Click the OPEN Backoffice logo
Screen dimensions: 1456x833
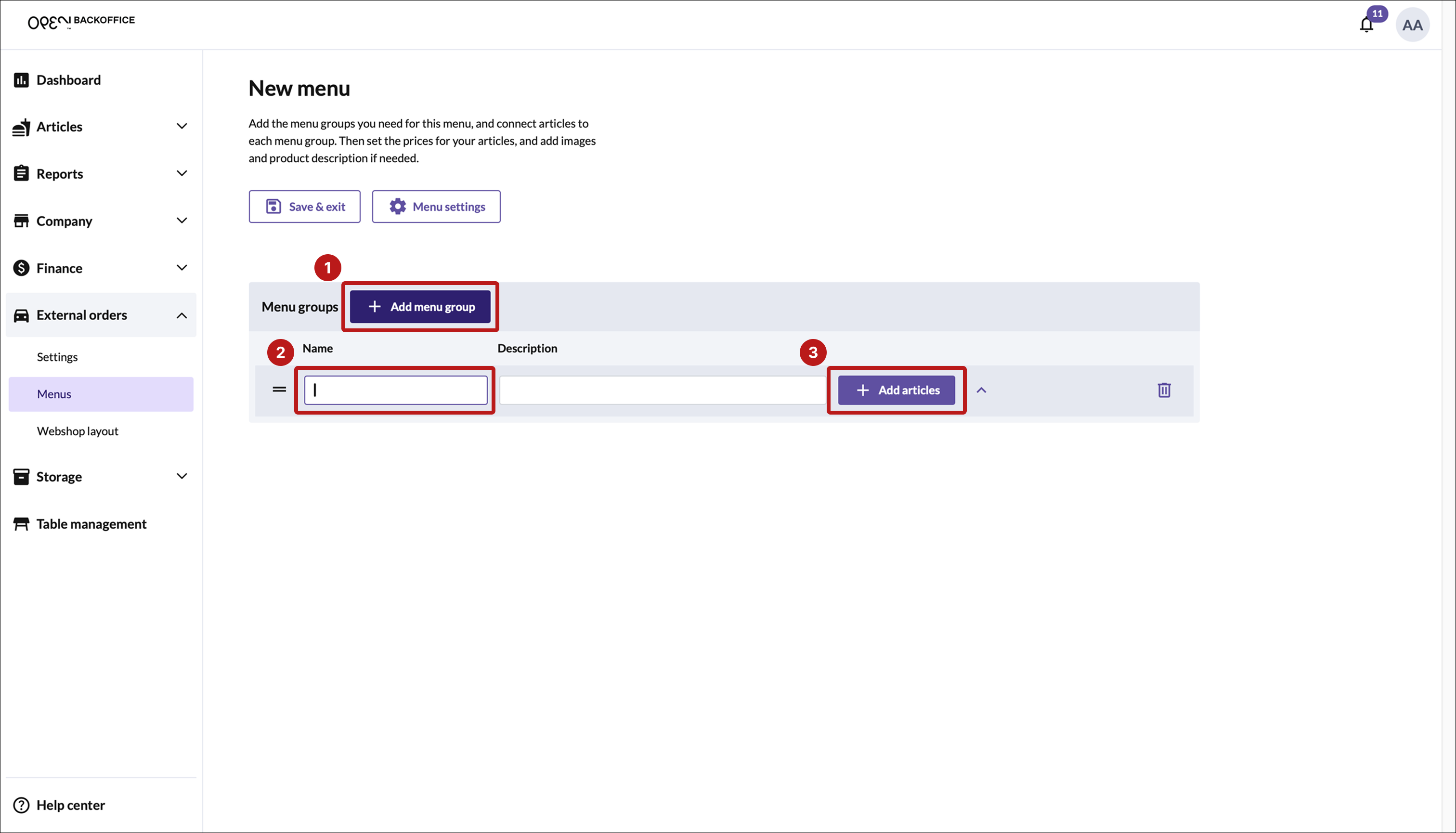click(x=81, y=22)
